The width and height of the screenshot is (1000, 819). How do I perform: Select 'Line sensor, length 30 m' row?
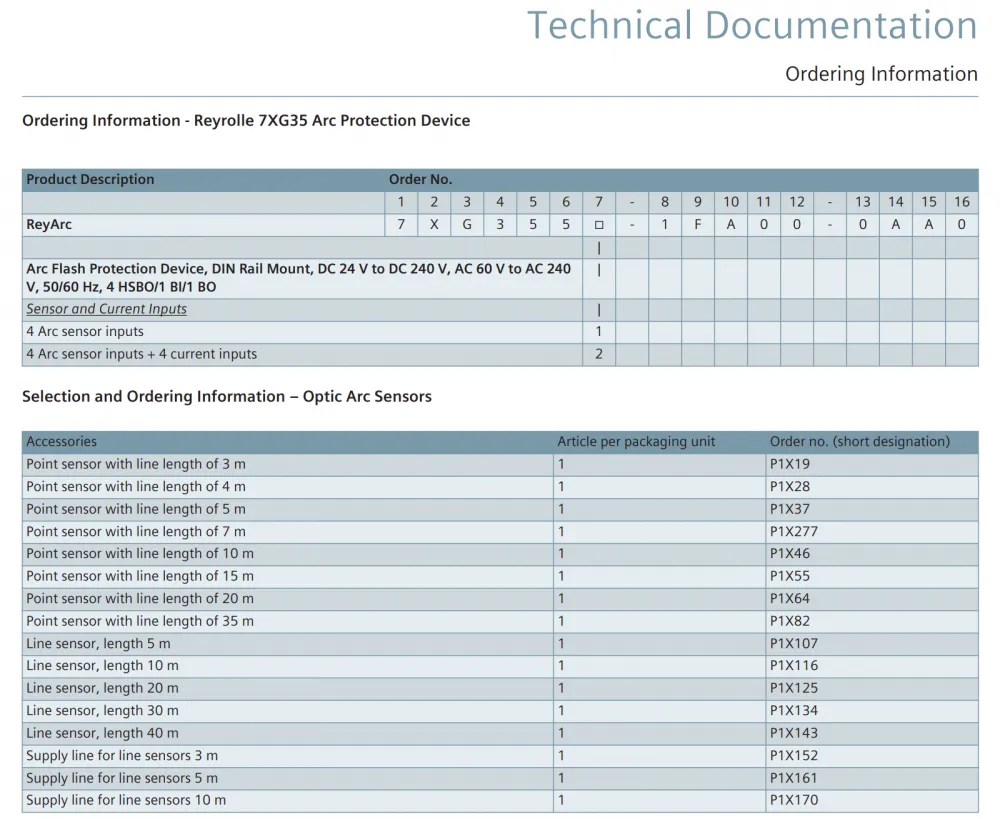click(x=500, y=711)
